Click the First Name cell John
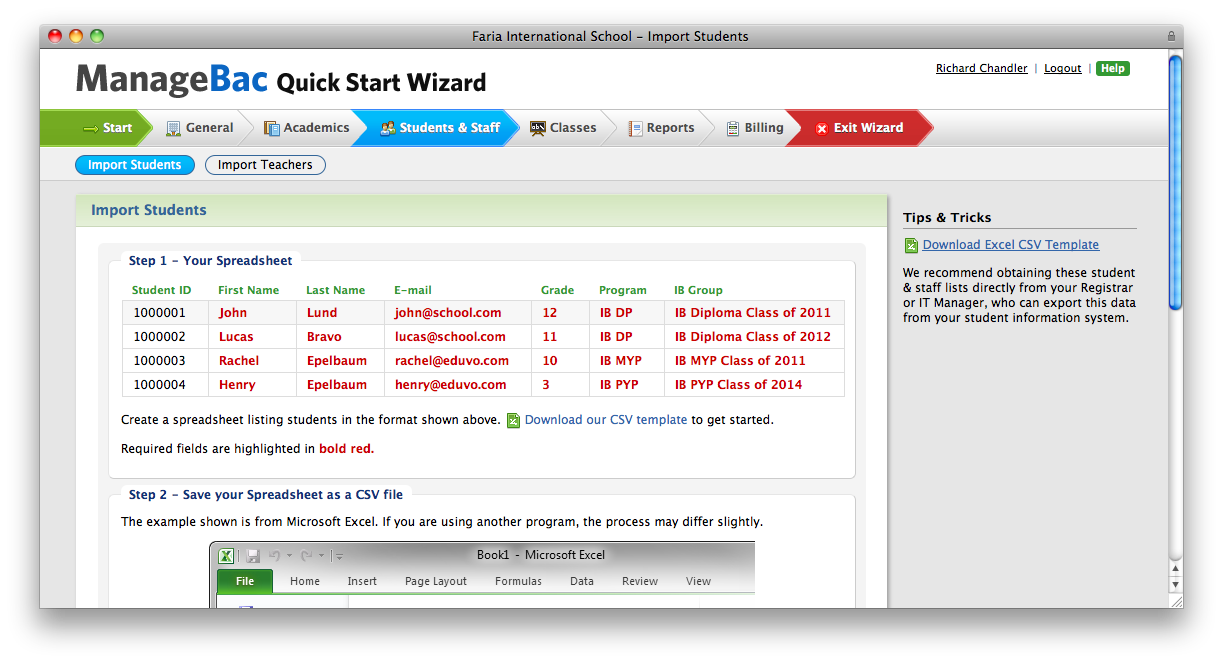Screen dimensions: 1223x663 pos(233,313)
